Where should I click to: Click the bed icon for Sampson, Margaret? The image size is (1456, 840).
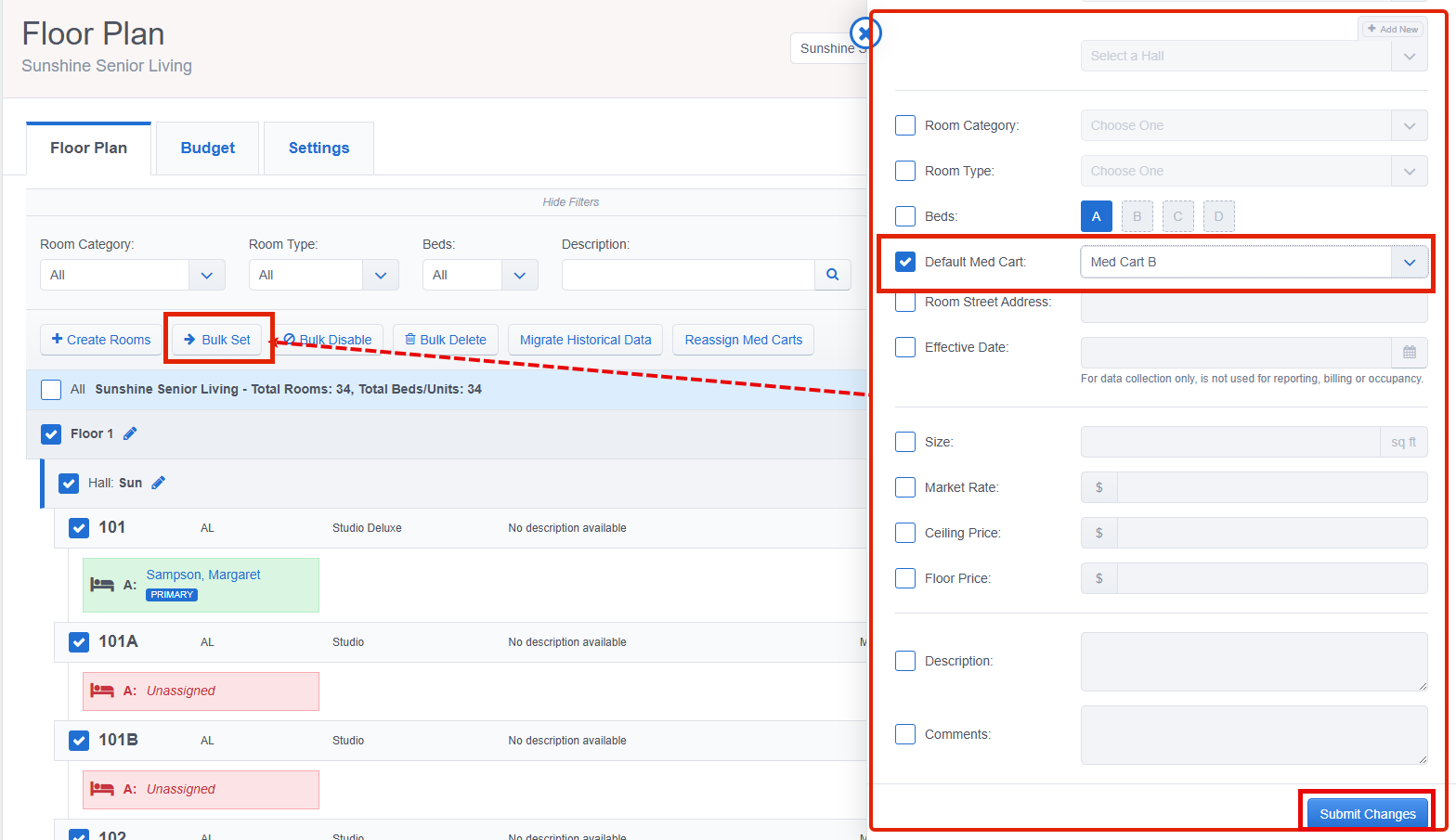[102, 585]
